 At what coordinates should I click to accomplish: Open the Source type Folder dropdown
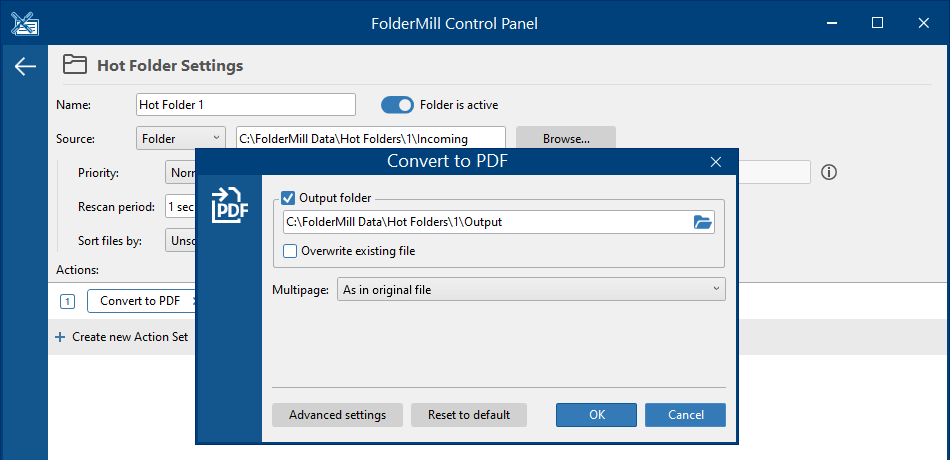point(181,139)
